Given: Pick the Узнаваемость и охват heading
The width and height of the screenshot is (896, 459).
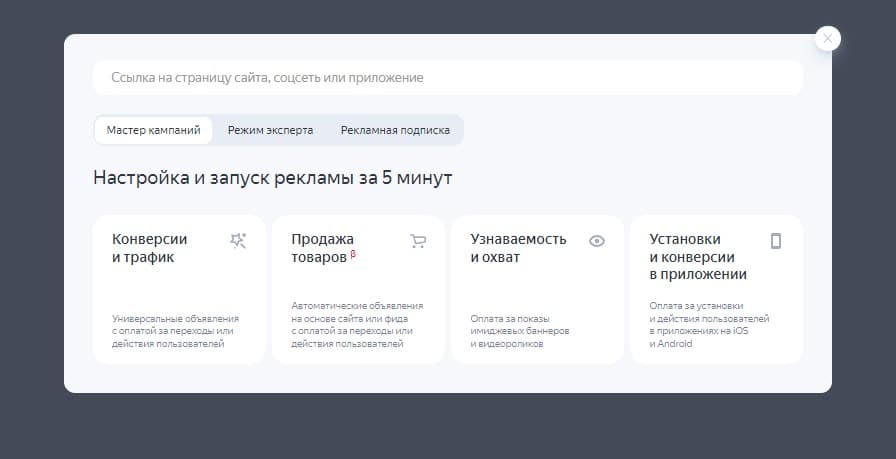Looking at the screenshot, I should click(518, 248).
